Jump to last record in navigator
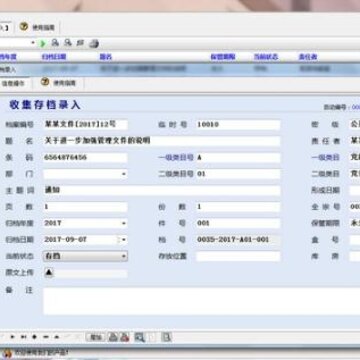Screen dimensions: 360x360 click(23, 337)
